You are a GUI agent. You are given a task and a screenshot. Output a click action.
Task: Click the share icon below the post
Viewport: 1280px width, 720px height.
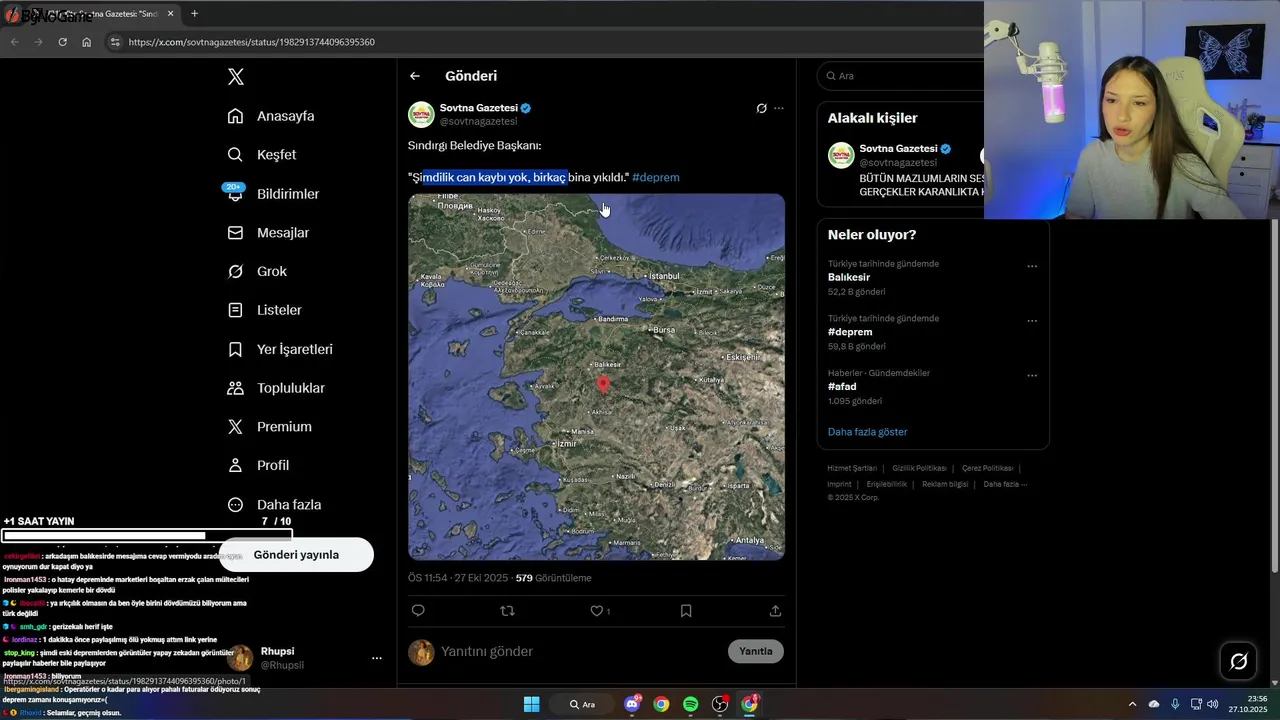point(775,611)
